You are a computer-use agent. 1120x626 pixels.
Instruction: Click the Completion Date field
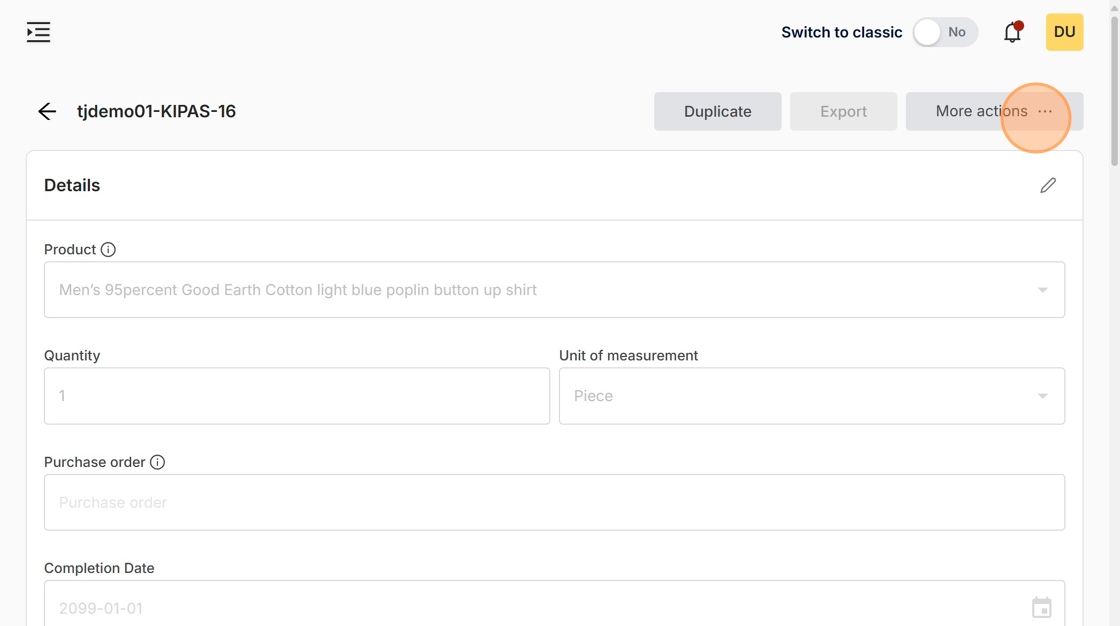(530, 607)
